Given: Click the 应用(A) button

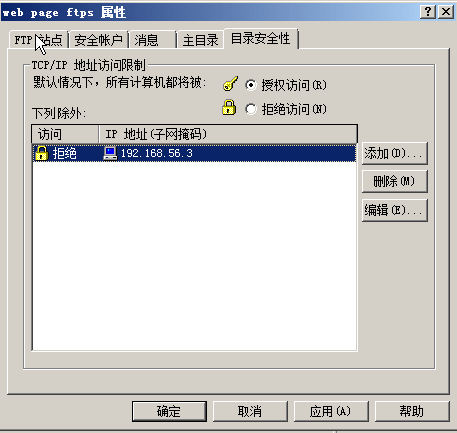Looking at the screenshot, I should pyautogui.click(x=331, y=411).
